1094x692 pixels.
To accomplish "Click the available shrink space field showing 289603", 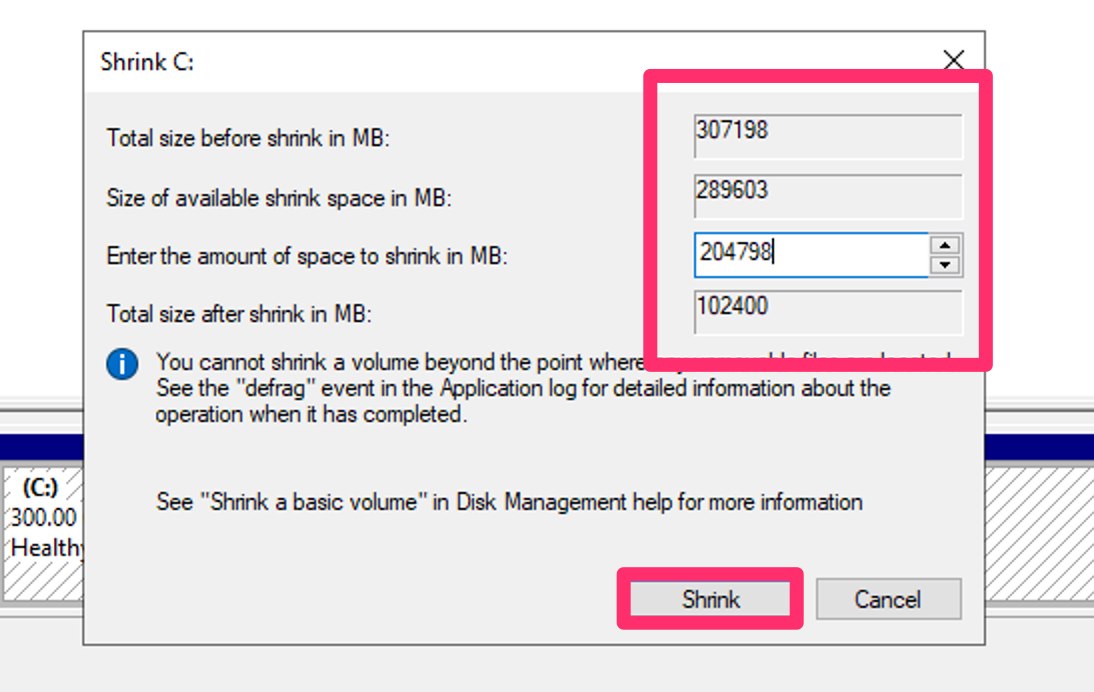I will click(x=828, y=196).
